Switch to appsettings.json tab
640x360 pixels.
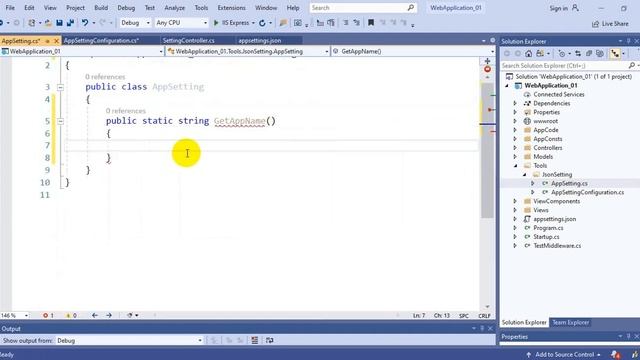click(260, 40)
